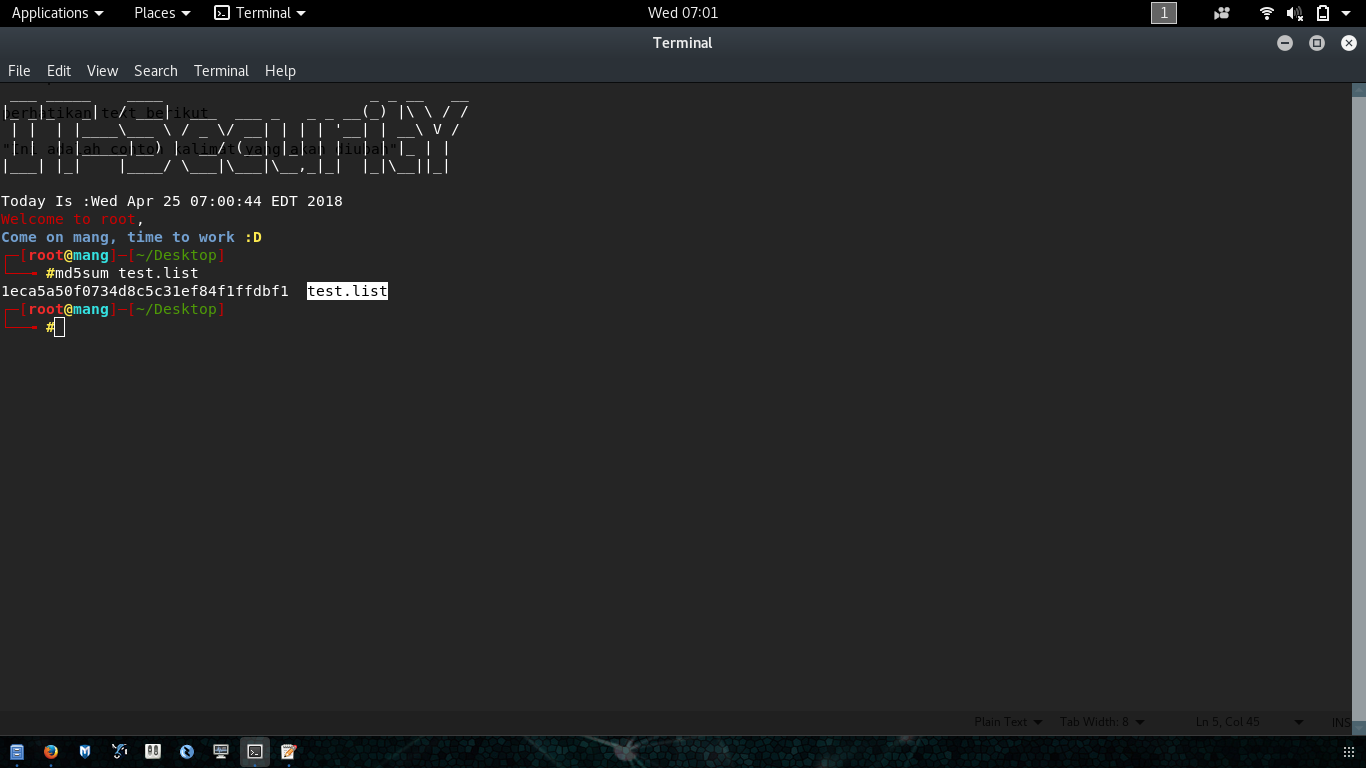Click the workspace 1 indicator
The width and height of the screenshot is (1366, 768).
(x=1163, y=13)
